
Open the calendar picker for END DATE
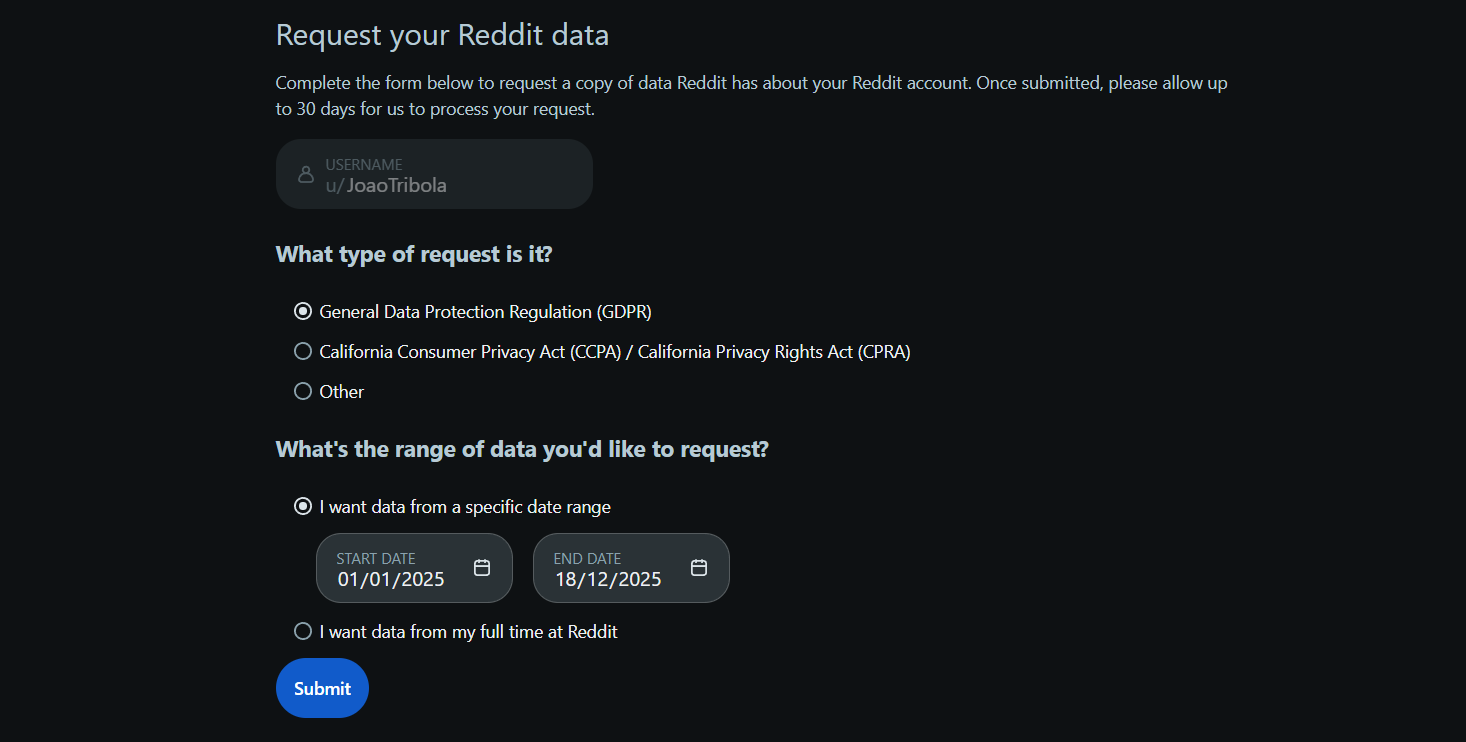pos(698,566)
